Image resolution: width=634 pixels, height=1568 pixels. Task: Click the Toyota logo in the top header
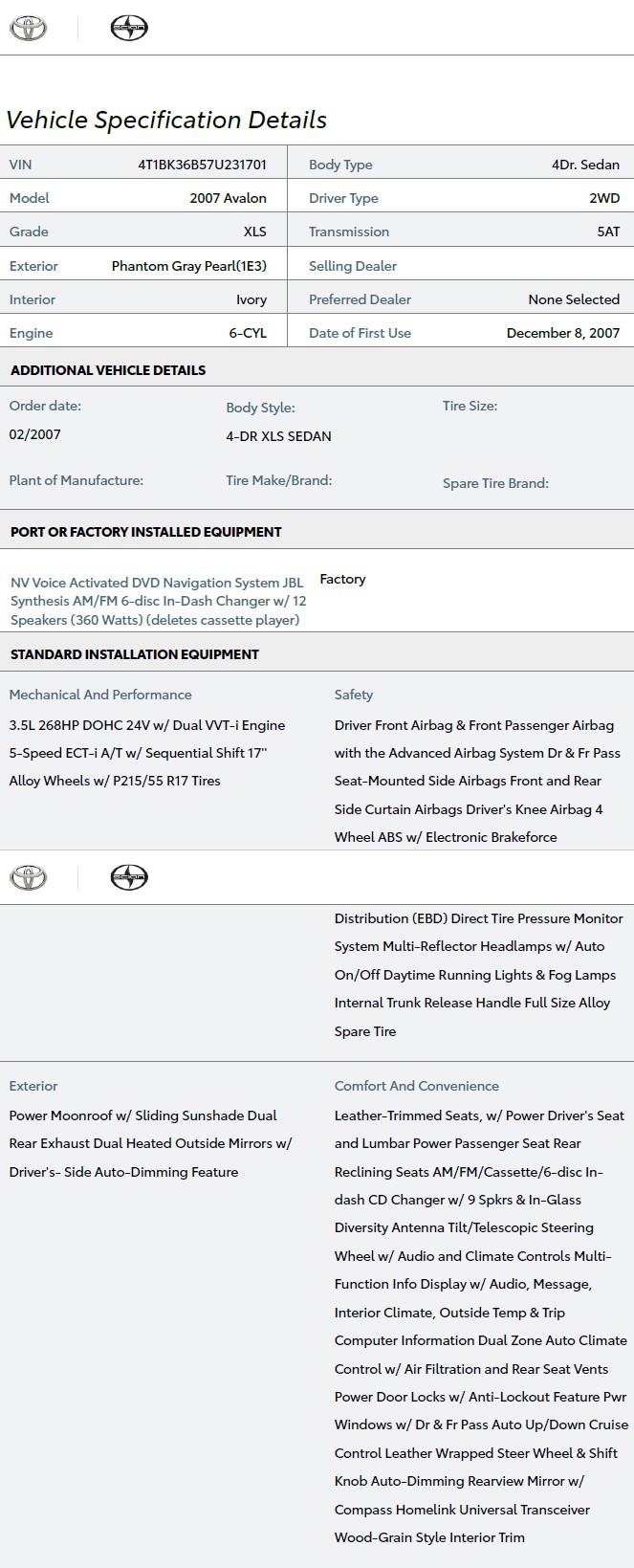[29, 29]
